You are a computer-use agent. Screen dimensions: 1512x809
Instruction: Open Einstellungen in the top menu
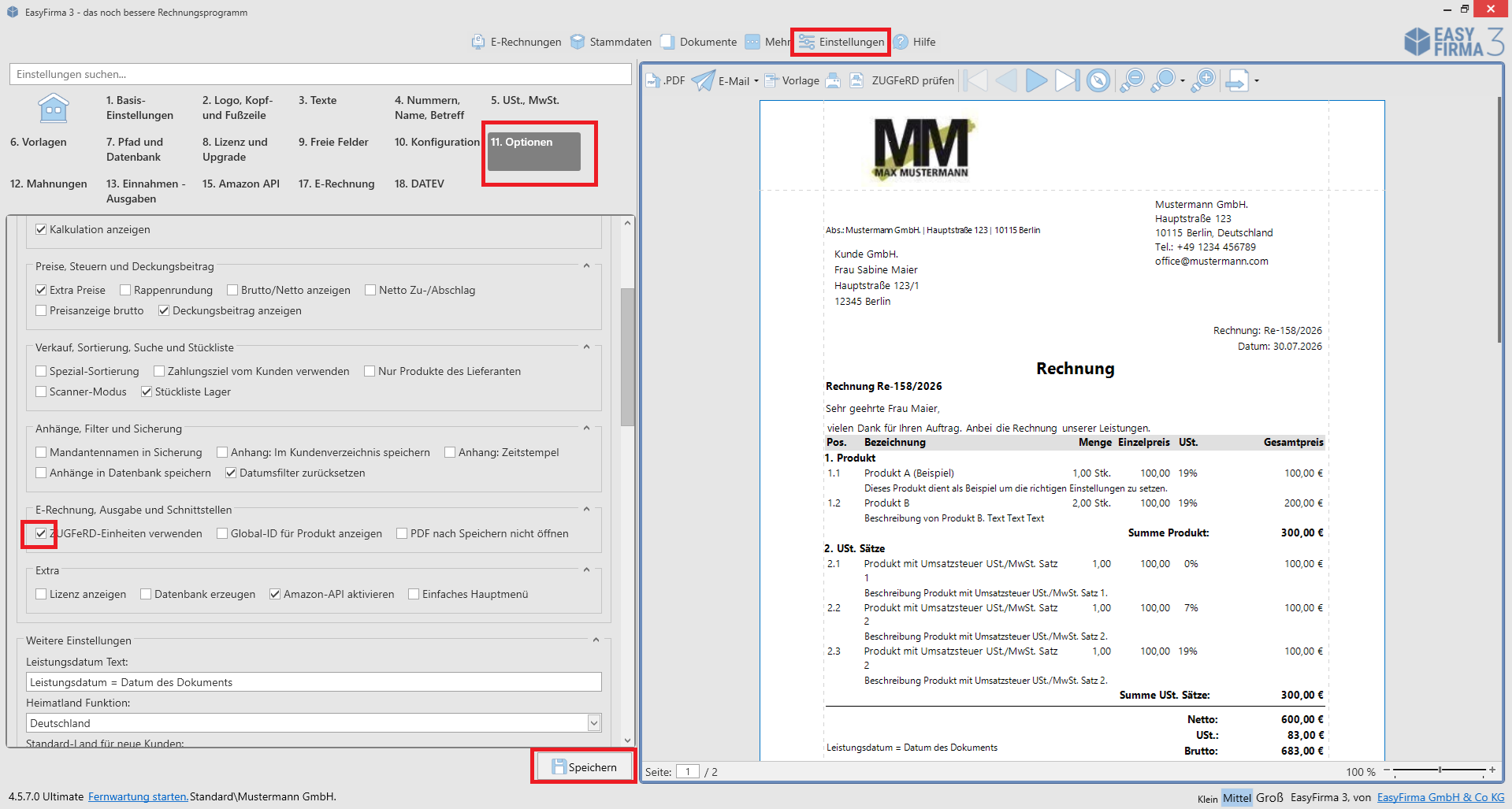[x=841, y=42]
